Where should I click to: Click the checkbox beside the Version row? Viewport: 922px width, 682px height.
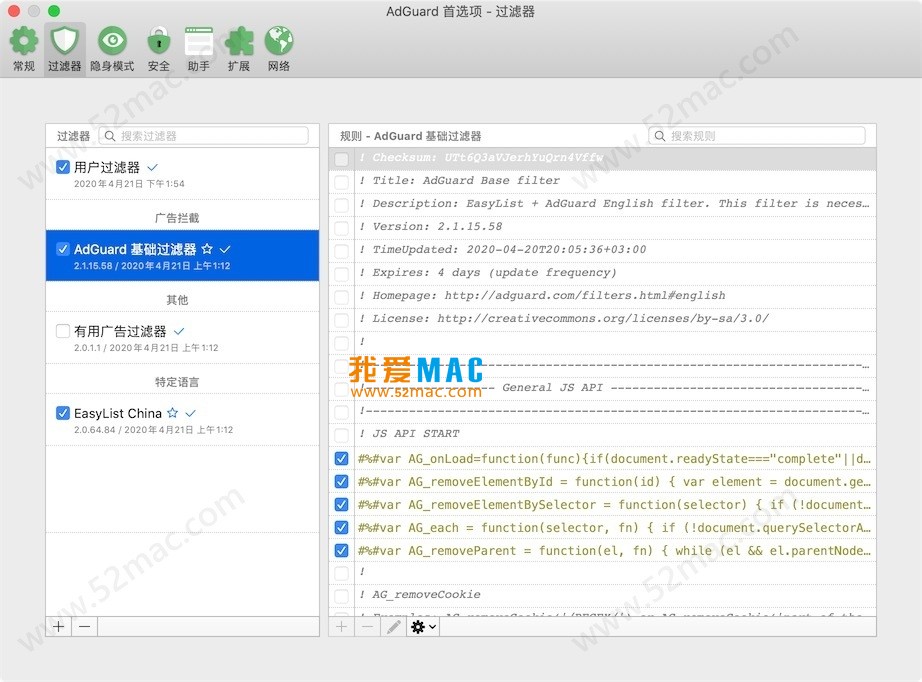(341, 228)
